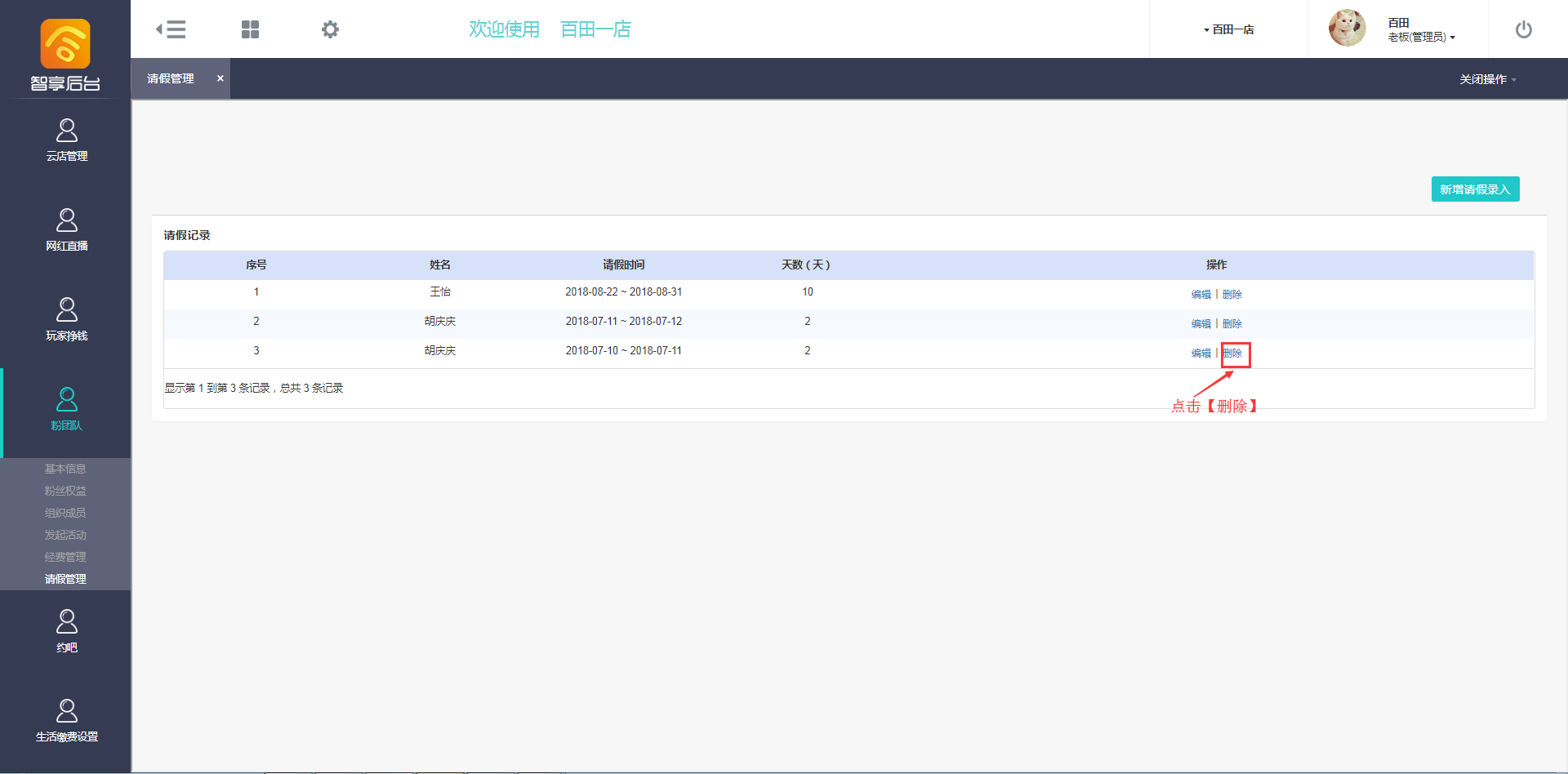1568x774 pixels.
Task: Open the settings gear icon in the header
Action: point(330,29)
